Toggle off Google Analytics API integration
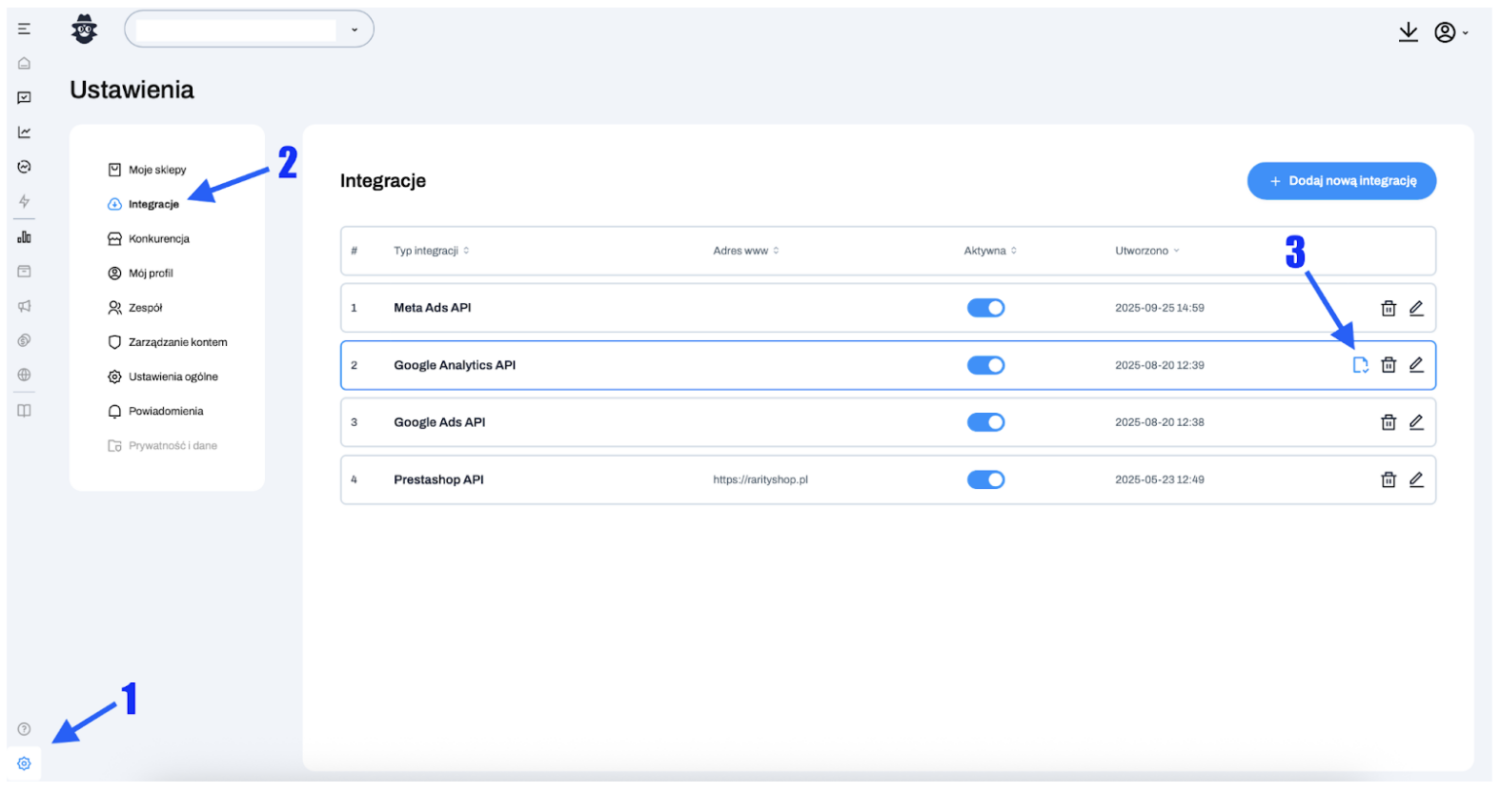The height and width of the screenshot is (793, 1500). [x=985, y=365]
